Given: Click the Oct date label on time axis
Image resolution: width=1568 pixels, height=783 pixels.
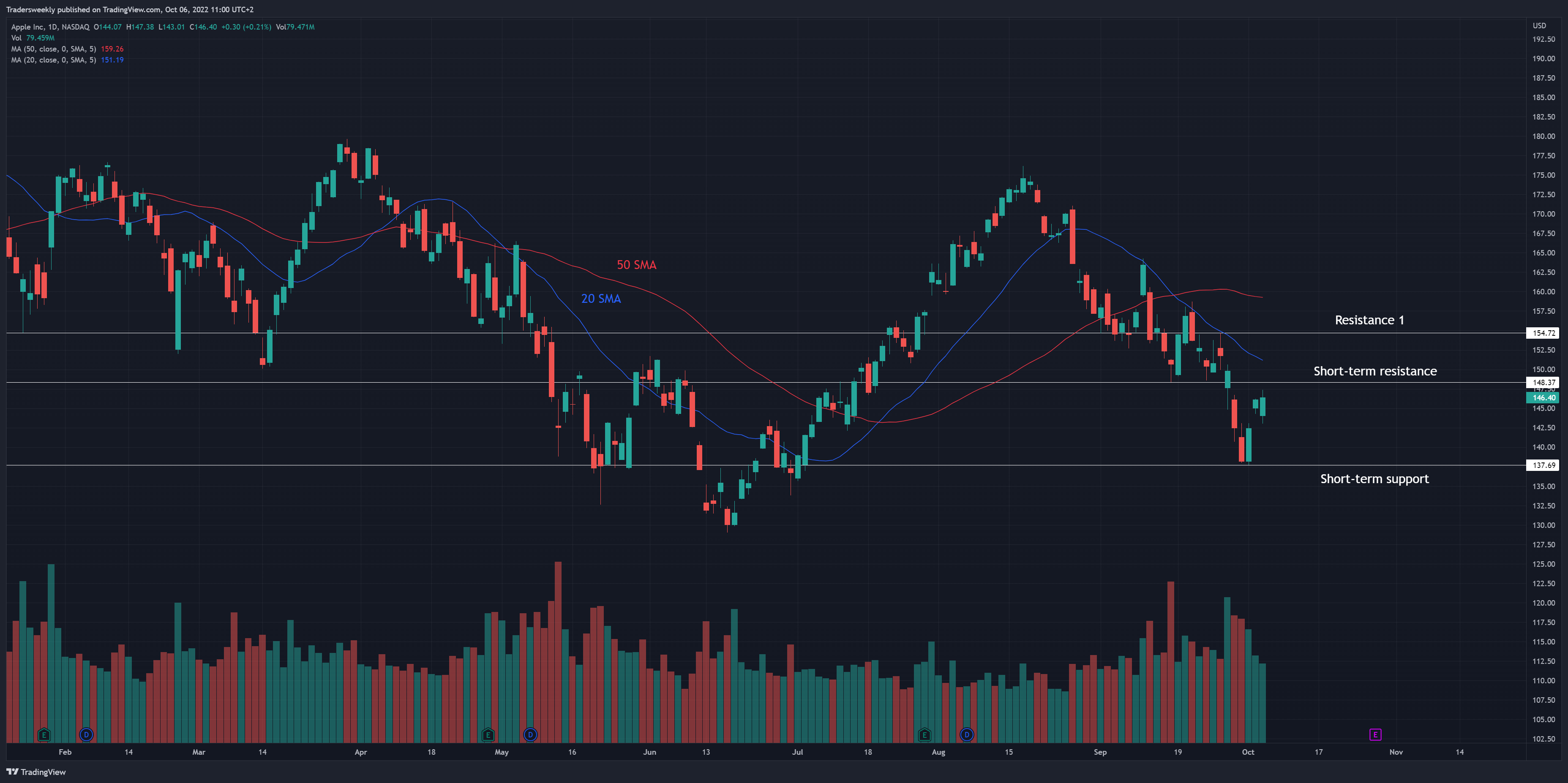Looking at the screenshot, I should click(1248, 752).
